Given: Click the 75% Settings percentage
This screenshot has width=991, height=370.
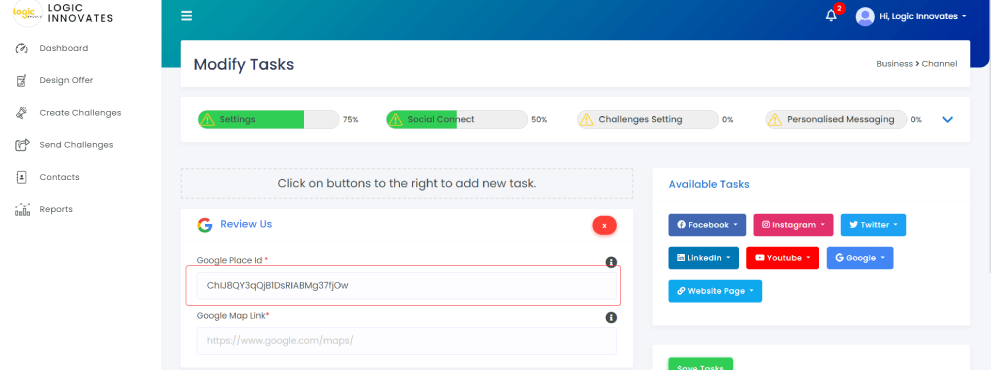Looking at the screenshot, I should tap(351, 119).
